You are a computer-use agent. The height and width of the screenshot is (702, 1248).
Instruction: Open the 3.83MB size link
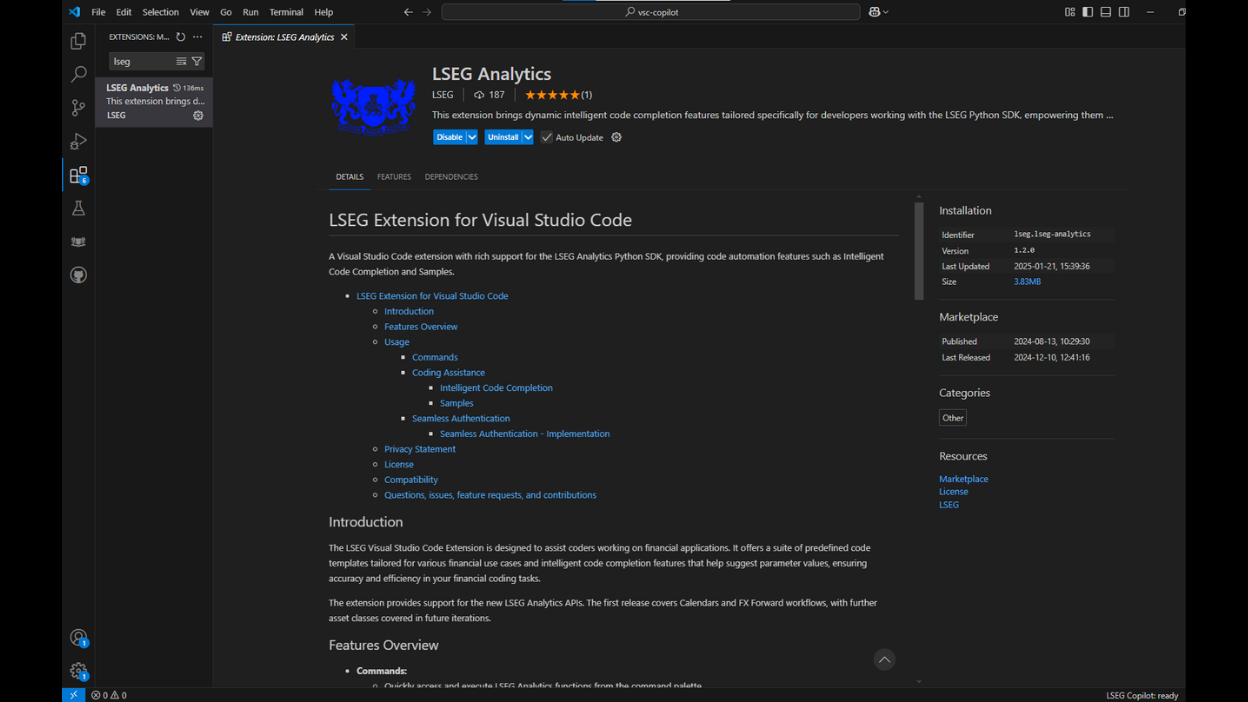1027,282
